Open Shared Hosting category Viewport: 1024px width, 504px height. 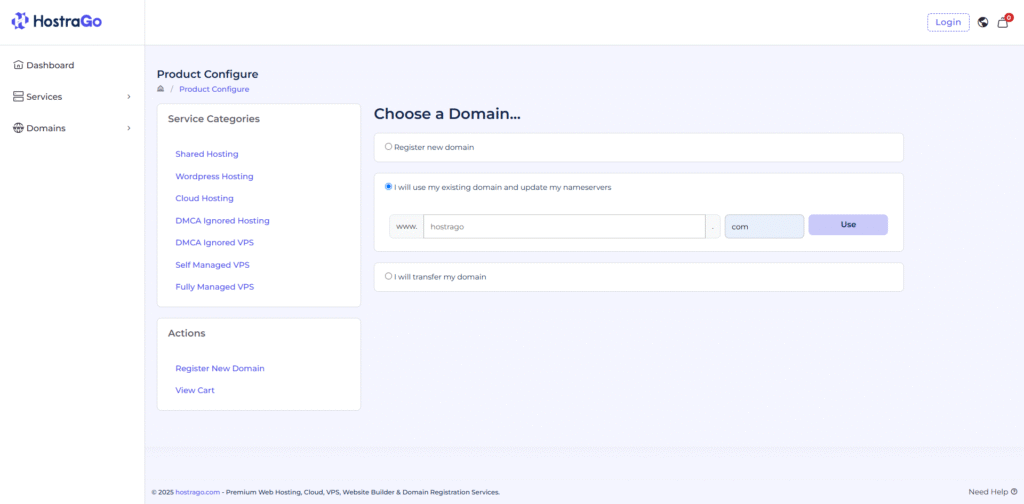pos(207,154)
